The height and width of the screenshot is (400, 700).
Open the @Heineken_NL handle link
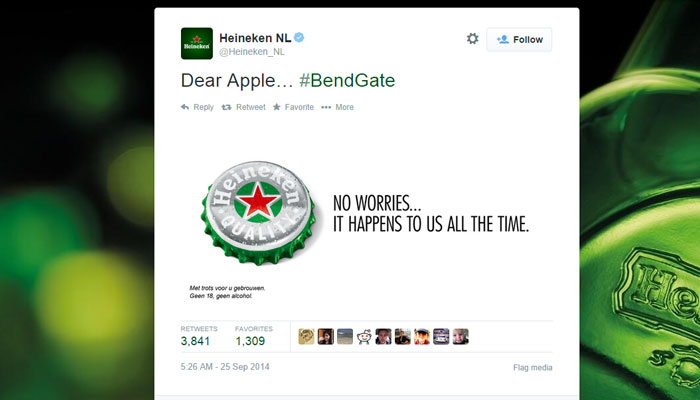pyautogui.click(x=252, y=52)
